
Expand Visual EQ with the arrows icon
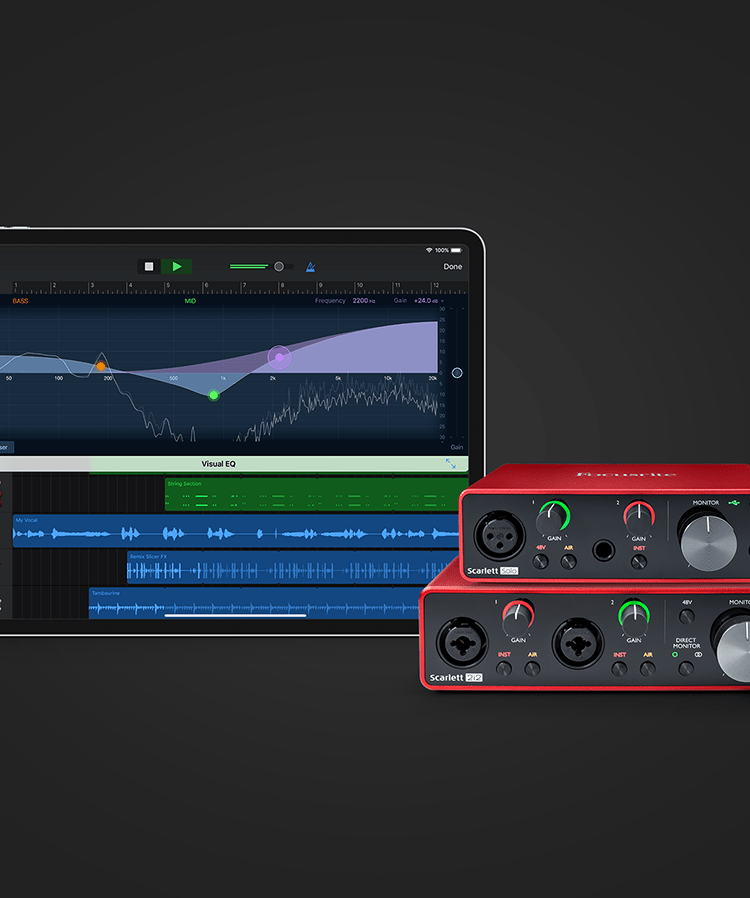(x=451, y=464)
